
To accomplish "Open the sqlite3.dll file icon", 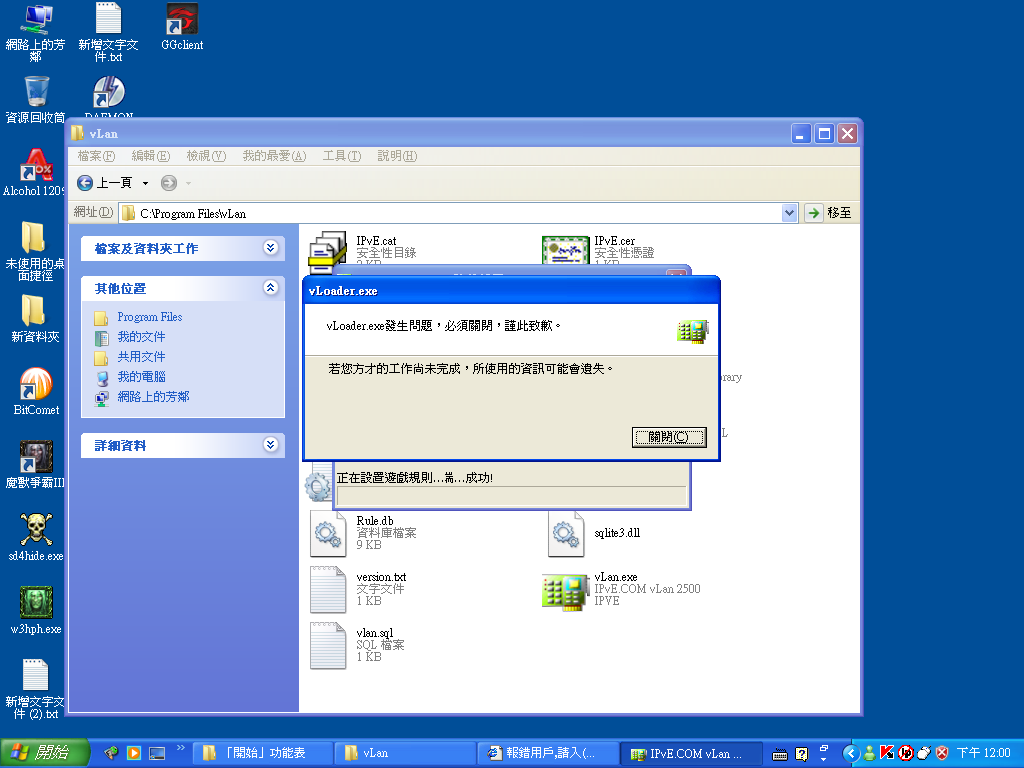I will (566, 534).
